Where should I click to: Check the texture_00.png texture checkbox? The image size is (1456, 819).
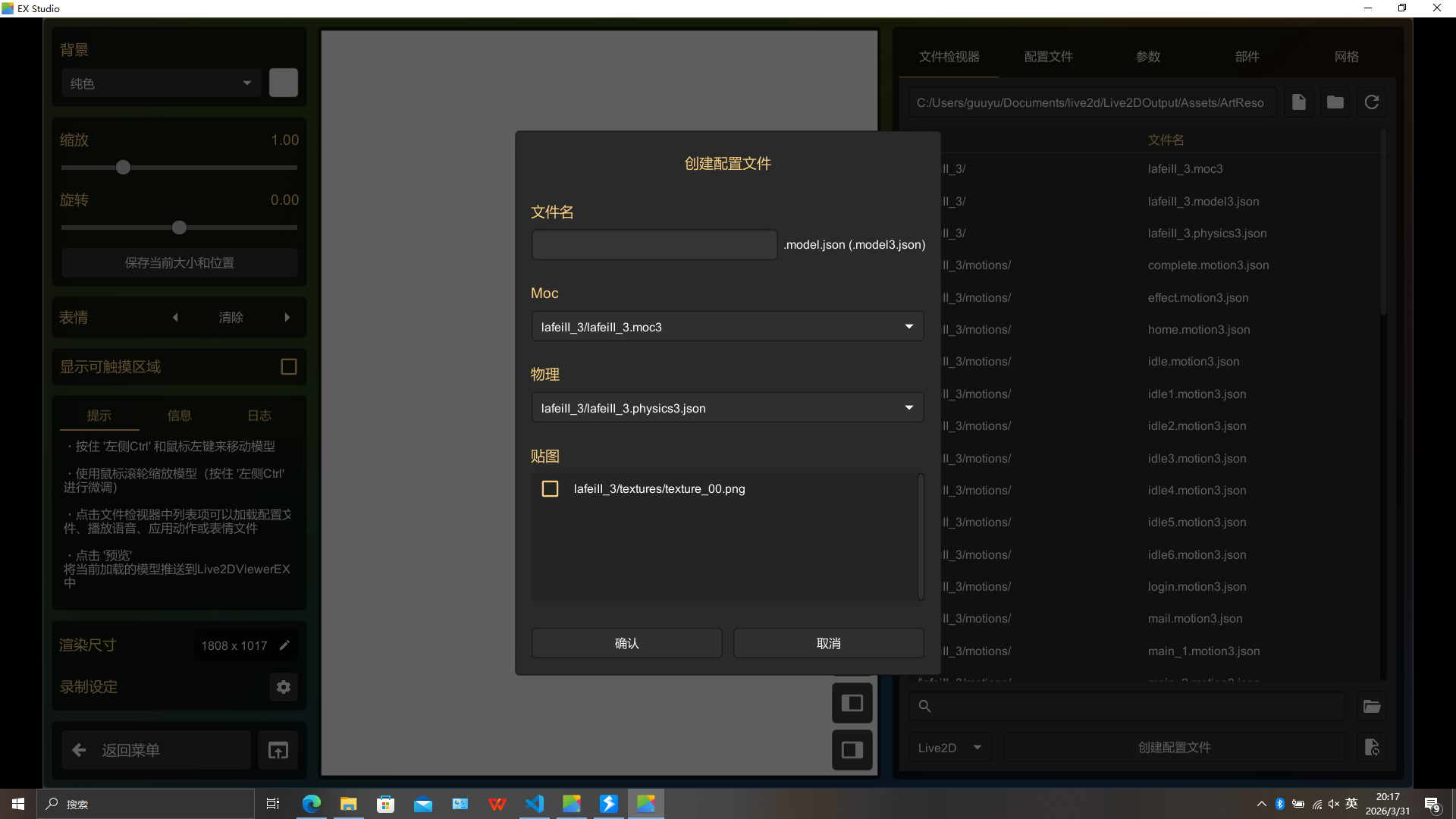click(551, 489)
